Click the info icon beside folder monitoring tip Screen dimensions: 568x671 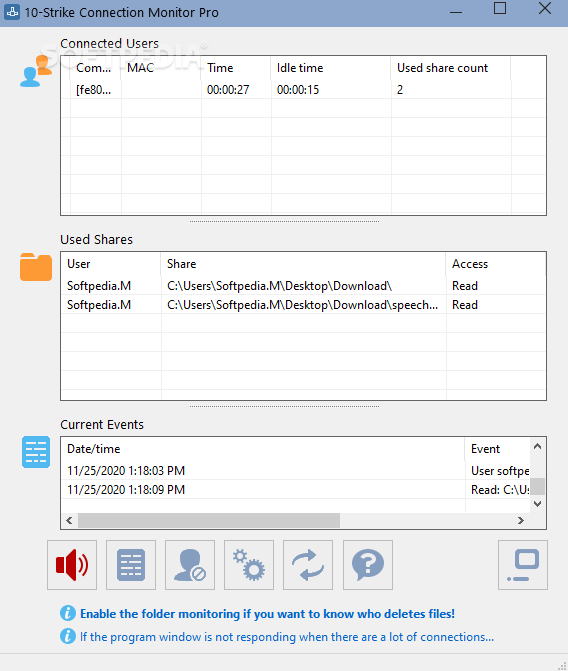68,613
